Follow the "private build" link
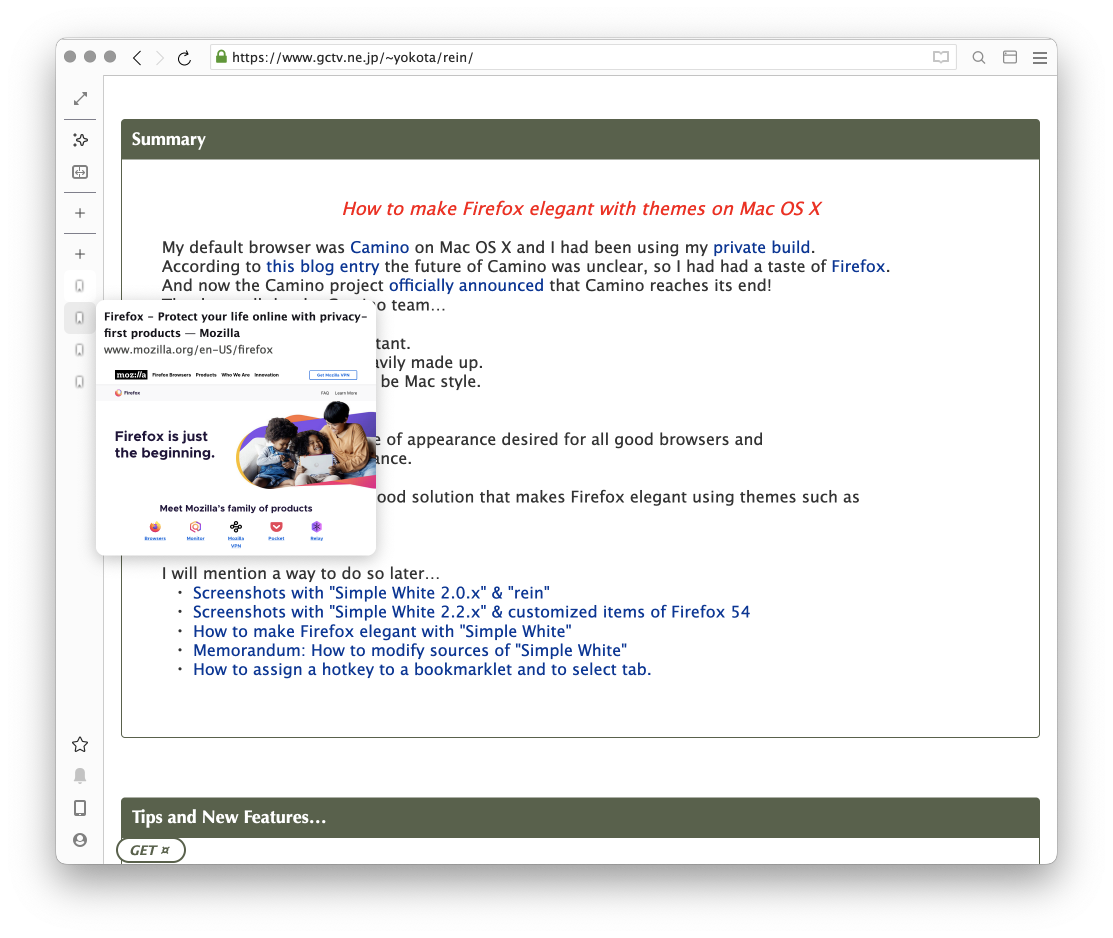The height and width of the screenshot is (938, 1113). (762, 248)
